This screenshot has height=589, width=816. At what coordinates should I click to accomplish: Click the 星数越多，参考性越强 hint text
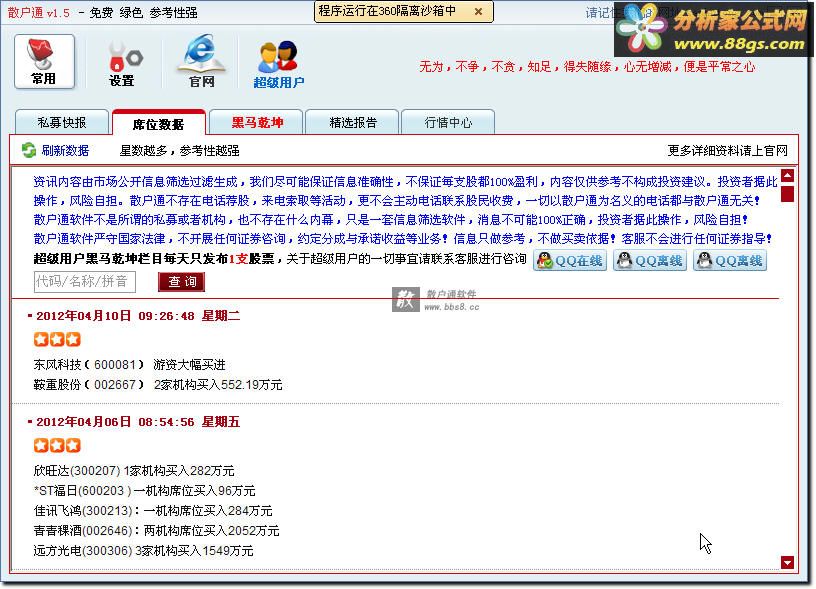tap(180, 151)
